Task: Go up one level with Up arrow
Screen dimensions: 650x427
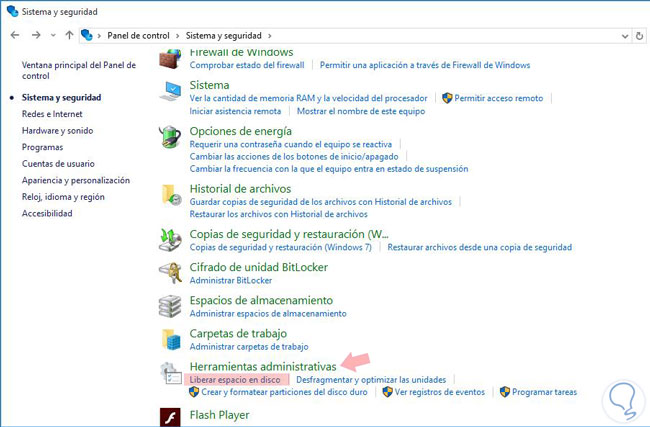Action: click(69, 35)
